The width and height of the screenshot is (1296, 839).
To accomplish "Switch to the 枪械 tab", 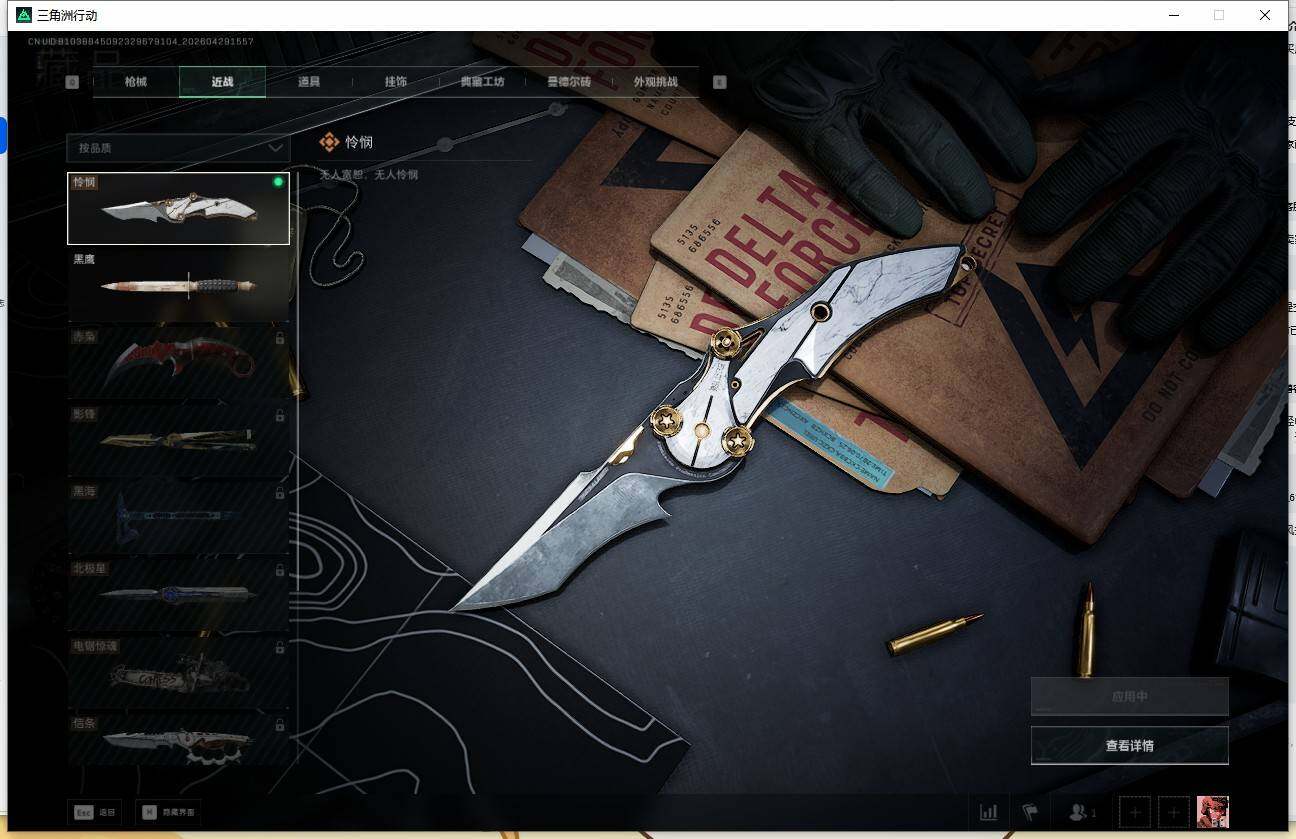I will click(x=136, y=82).
